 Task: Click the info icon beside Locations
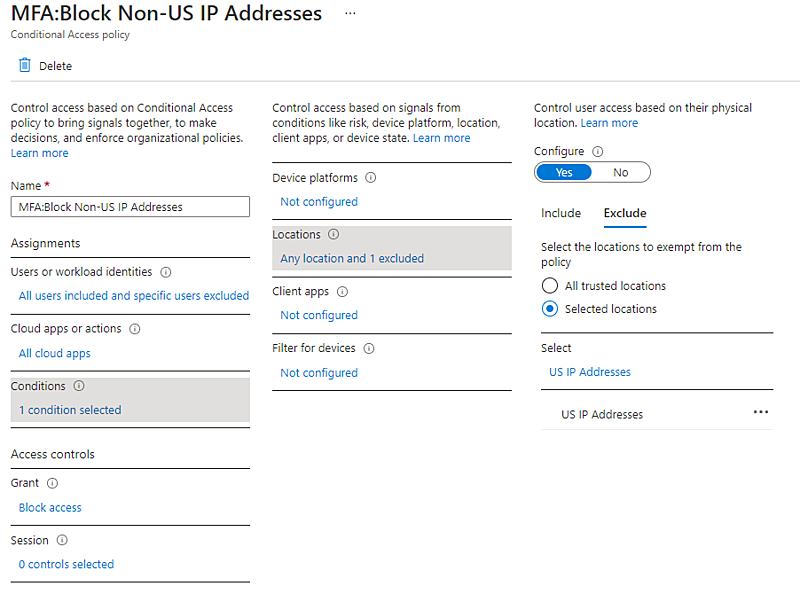[334, 234]
